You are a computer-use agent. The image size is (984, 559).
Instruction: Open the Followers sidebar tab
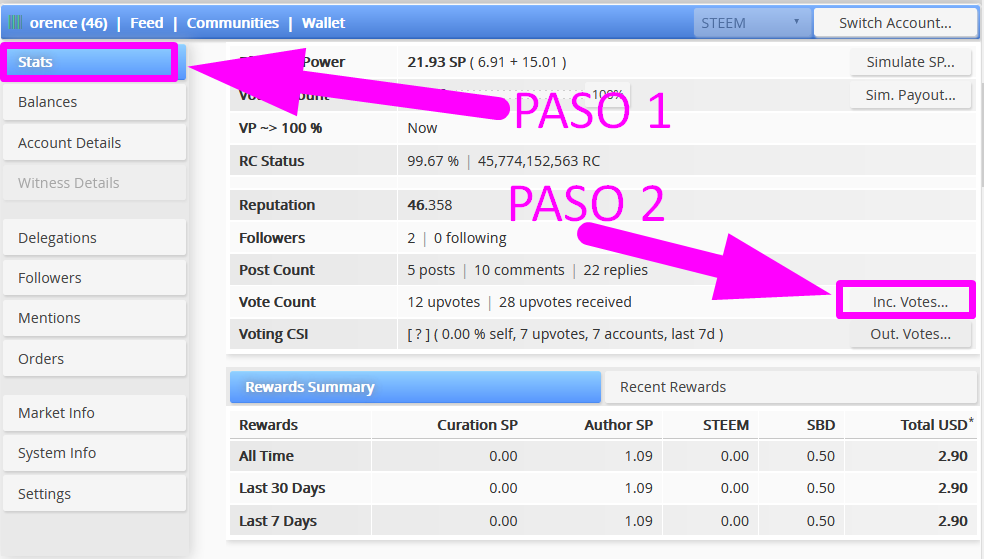coord(95,278)
